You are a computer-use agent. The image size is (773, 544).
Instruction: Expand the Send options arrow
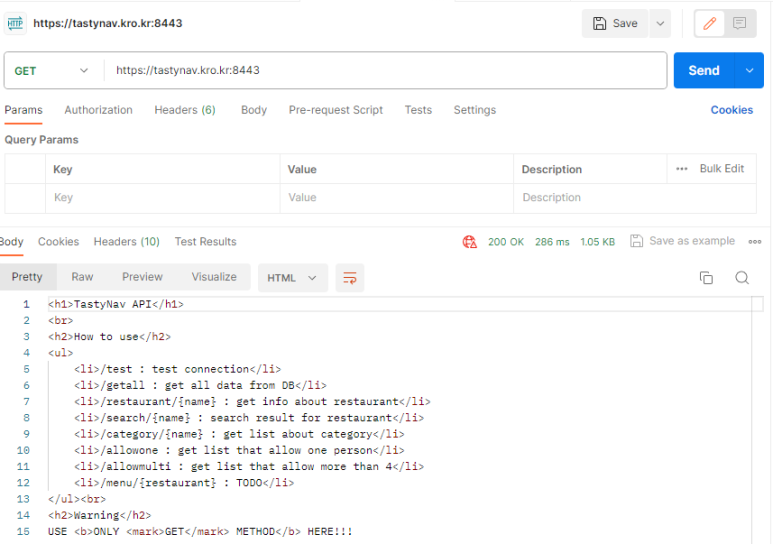point(749,71)
